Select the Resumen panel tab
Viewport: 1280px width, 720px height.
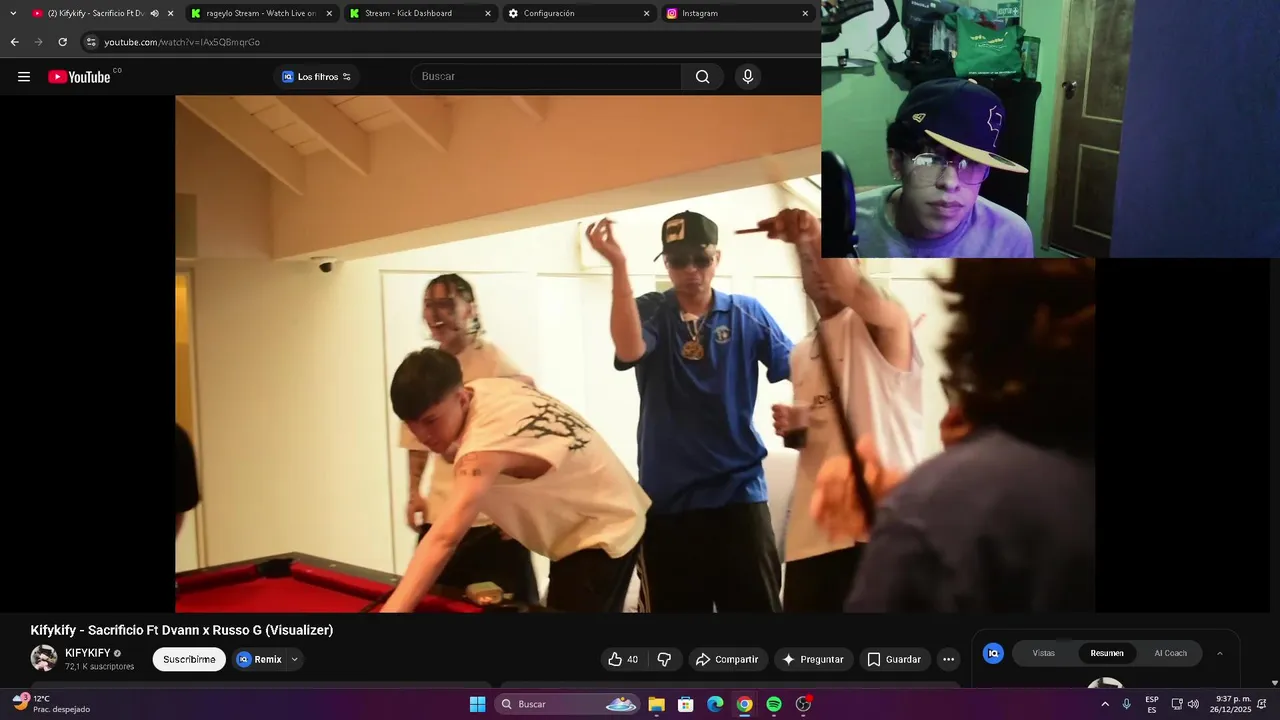coord(1107,653)
